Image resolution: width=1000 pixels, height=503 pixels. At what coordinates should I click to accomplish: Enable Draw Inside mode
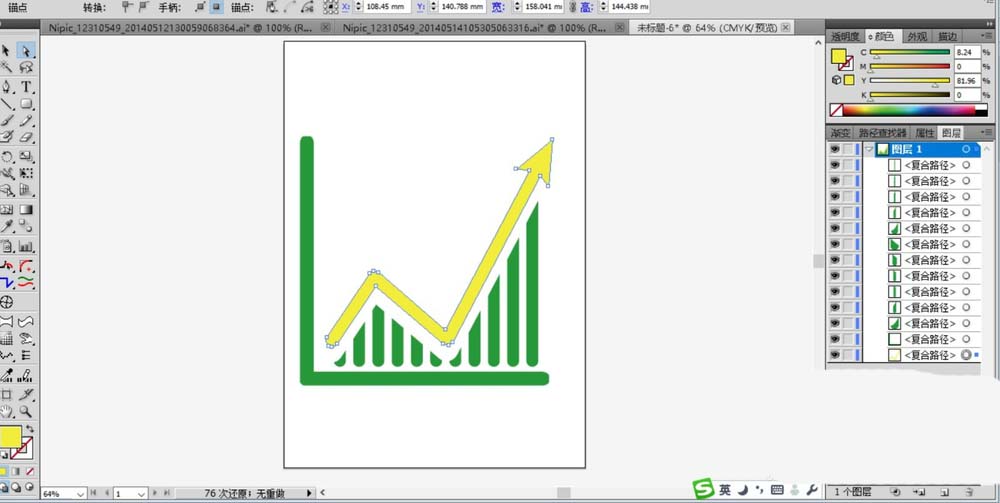(x=29, y=487)
